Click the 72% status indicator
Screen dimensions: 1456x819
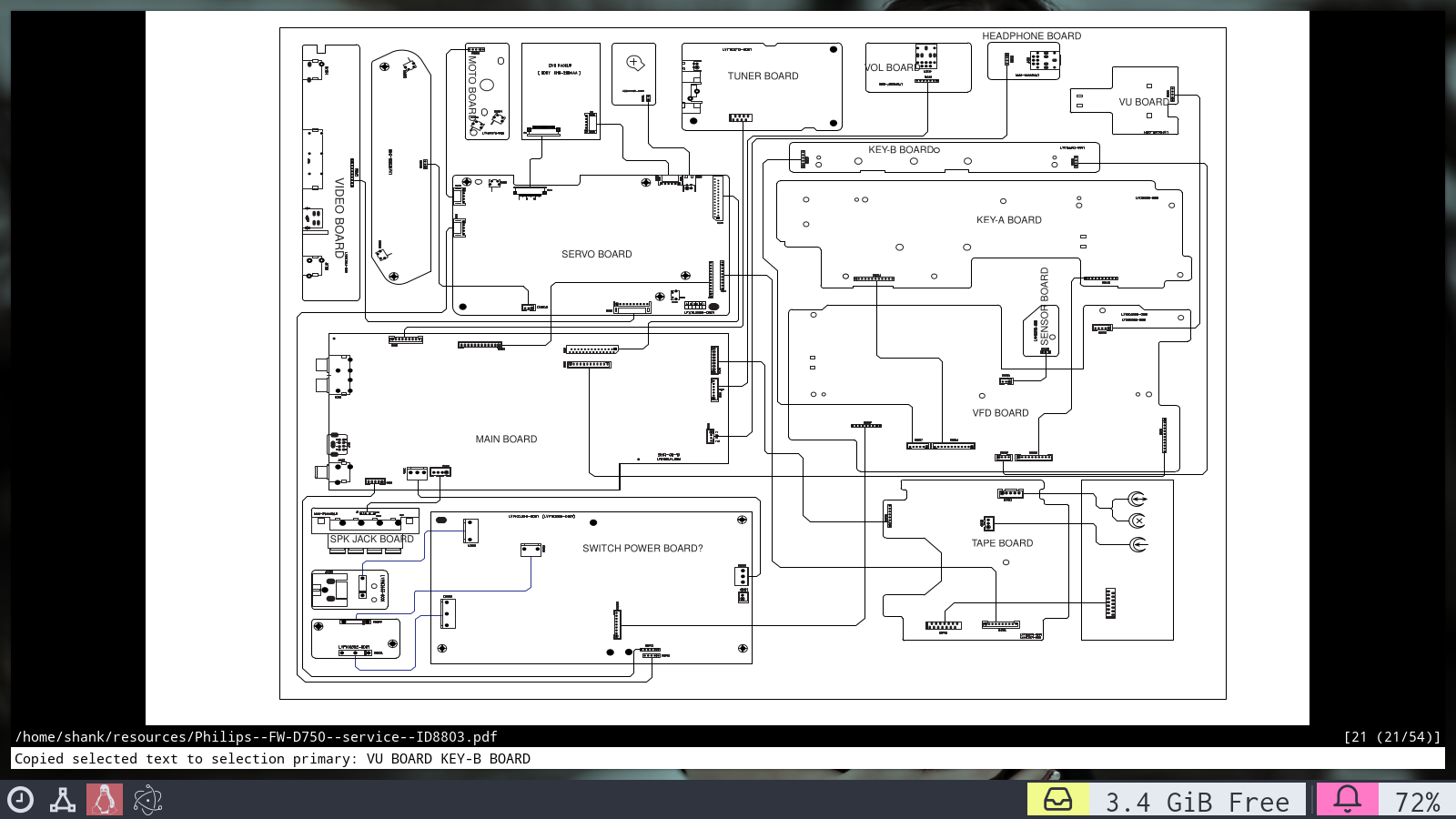(x=1417, y=801)
